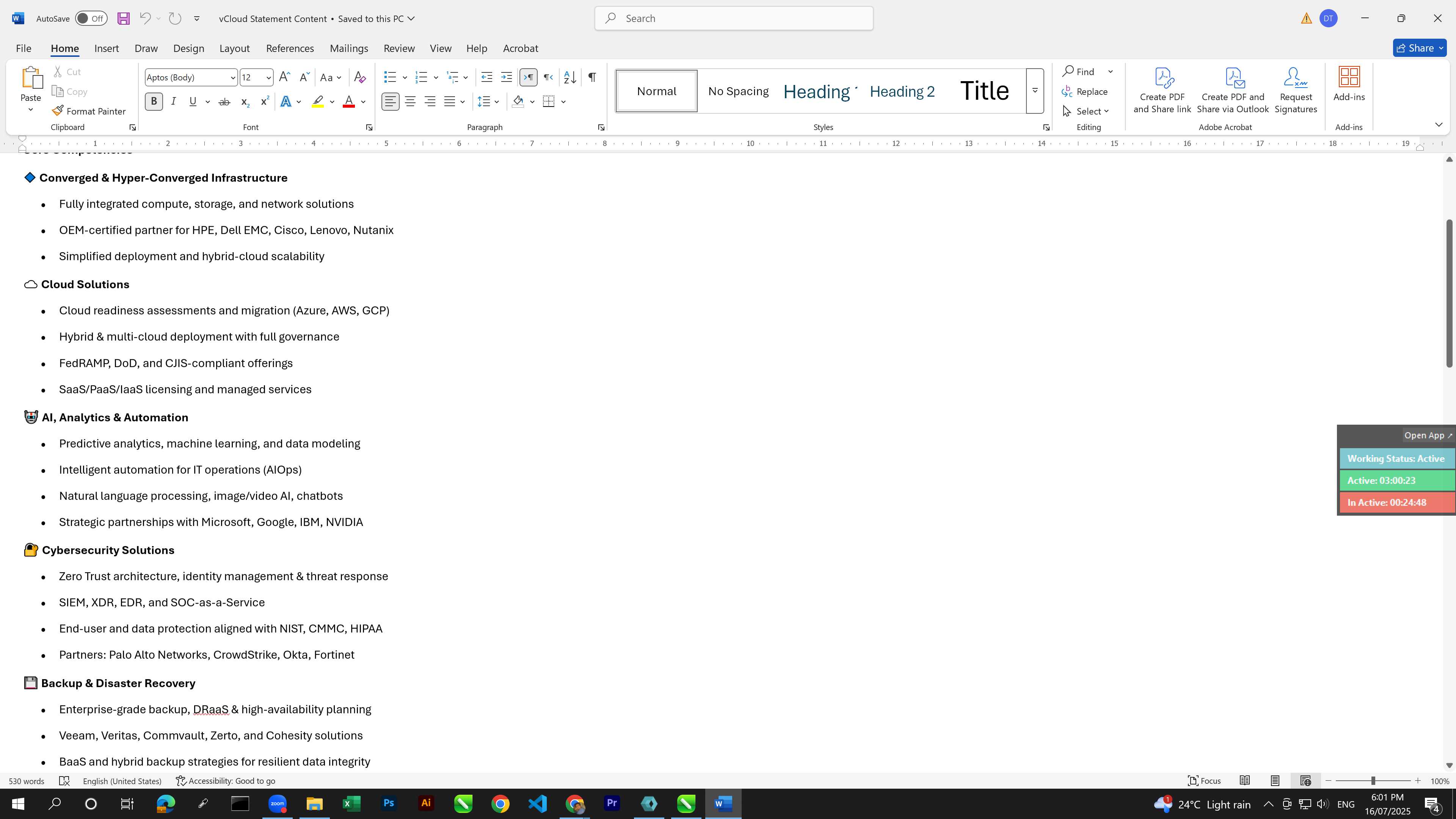Open Focus mode from status bar
The height and width of the screenshot is (819, 1456).
1204,781
